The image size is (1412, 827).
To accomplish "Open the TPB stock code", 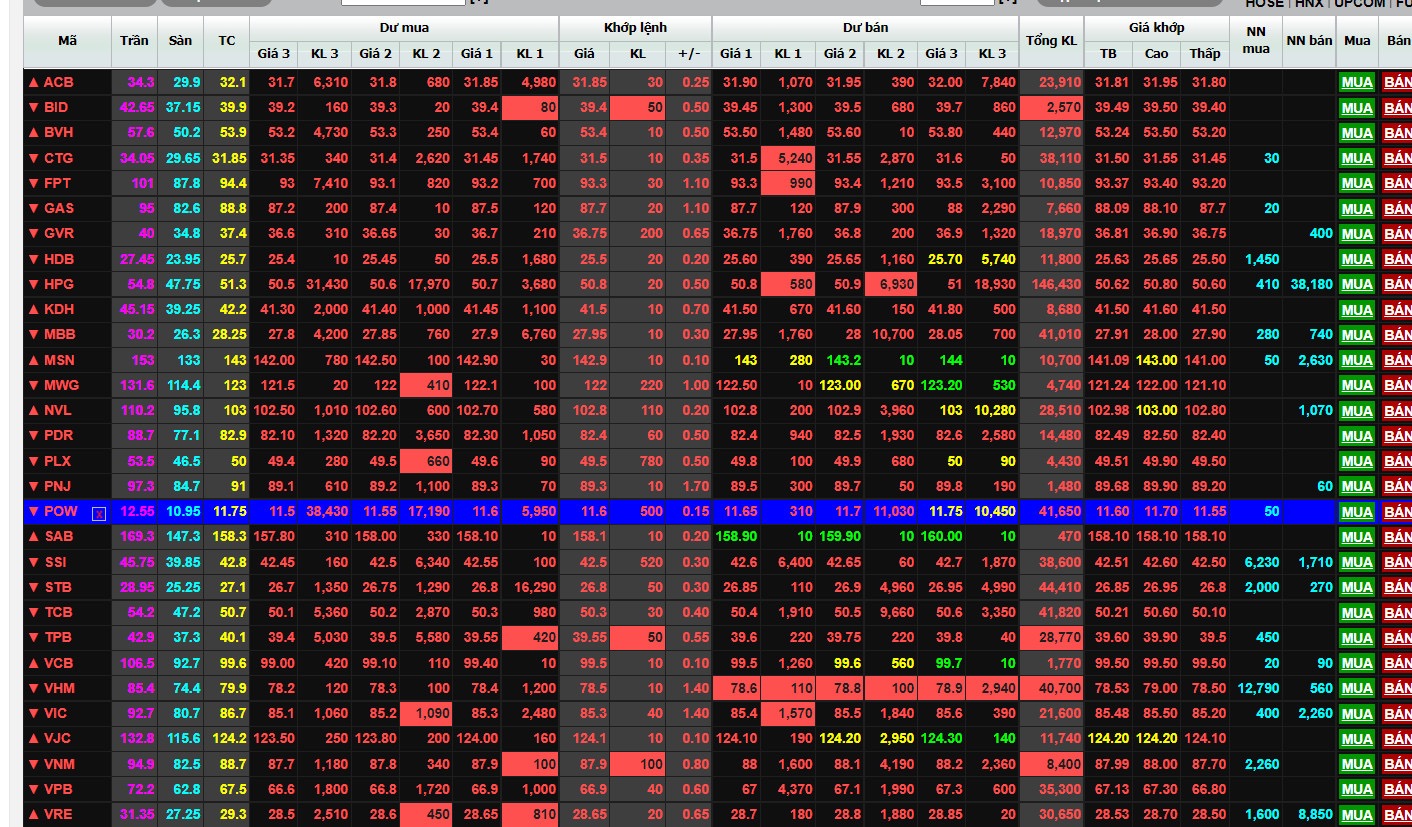I will 58,637.
